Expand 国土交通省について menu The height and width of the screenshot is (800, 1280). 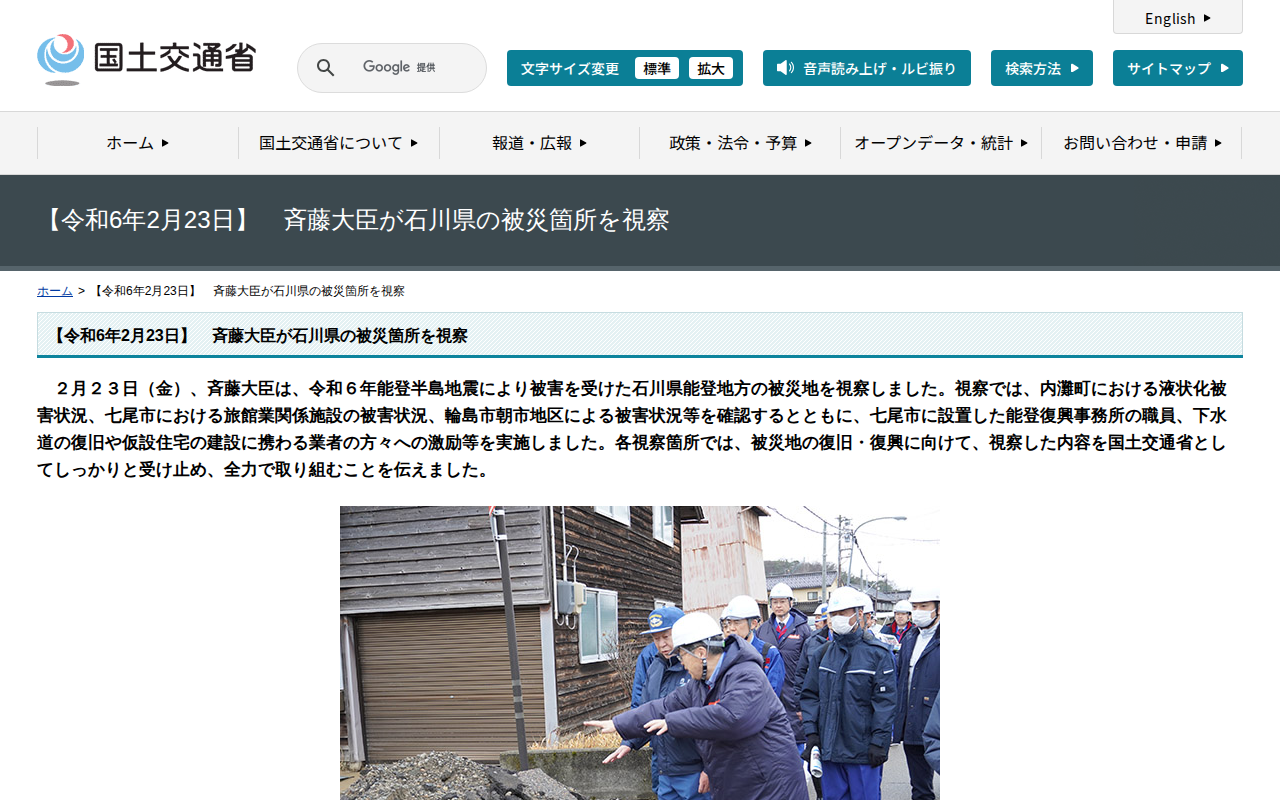click(338, 143)
